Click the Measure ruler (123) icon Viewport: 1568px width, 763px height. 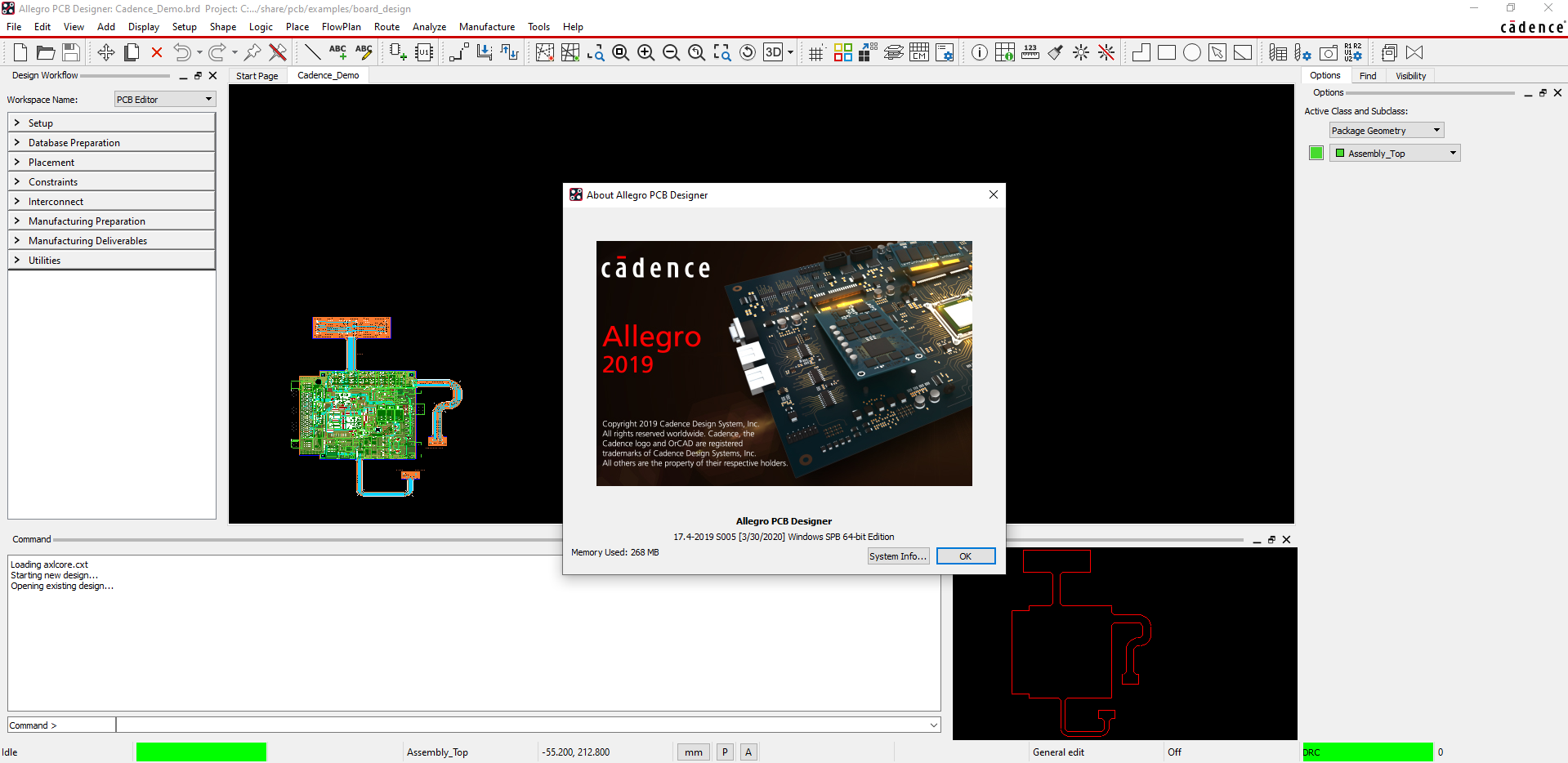click(1030, 53)
